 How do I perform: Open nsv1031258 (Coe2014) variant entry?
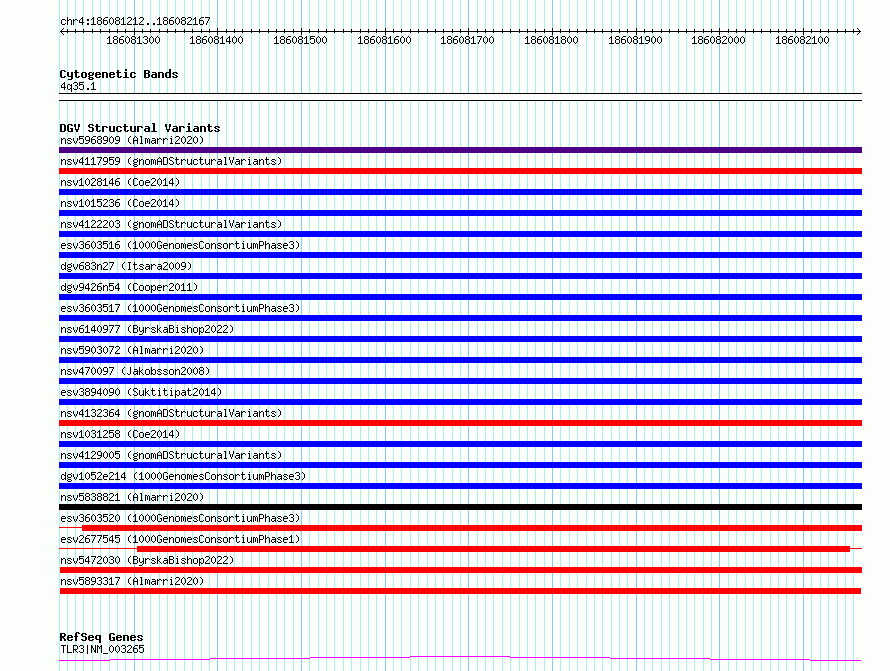point(120,434)
